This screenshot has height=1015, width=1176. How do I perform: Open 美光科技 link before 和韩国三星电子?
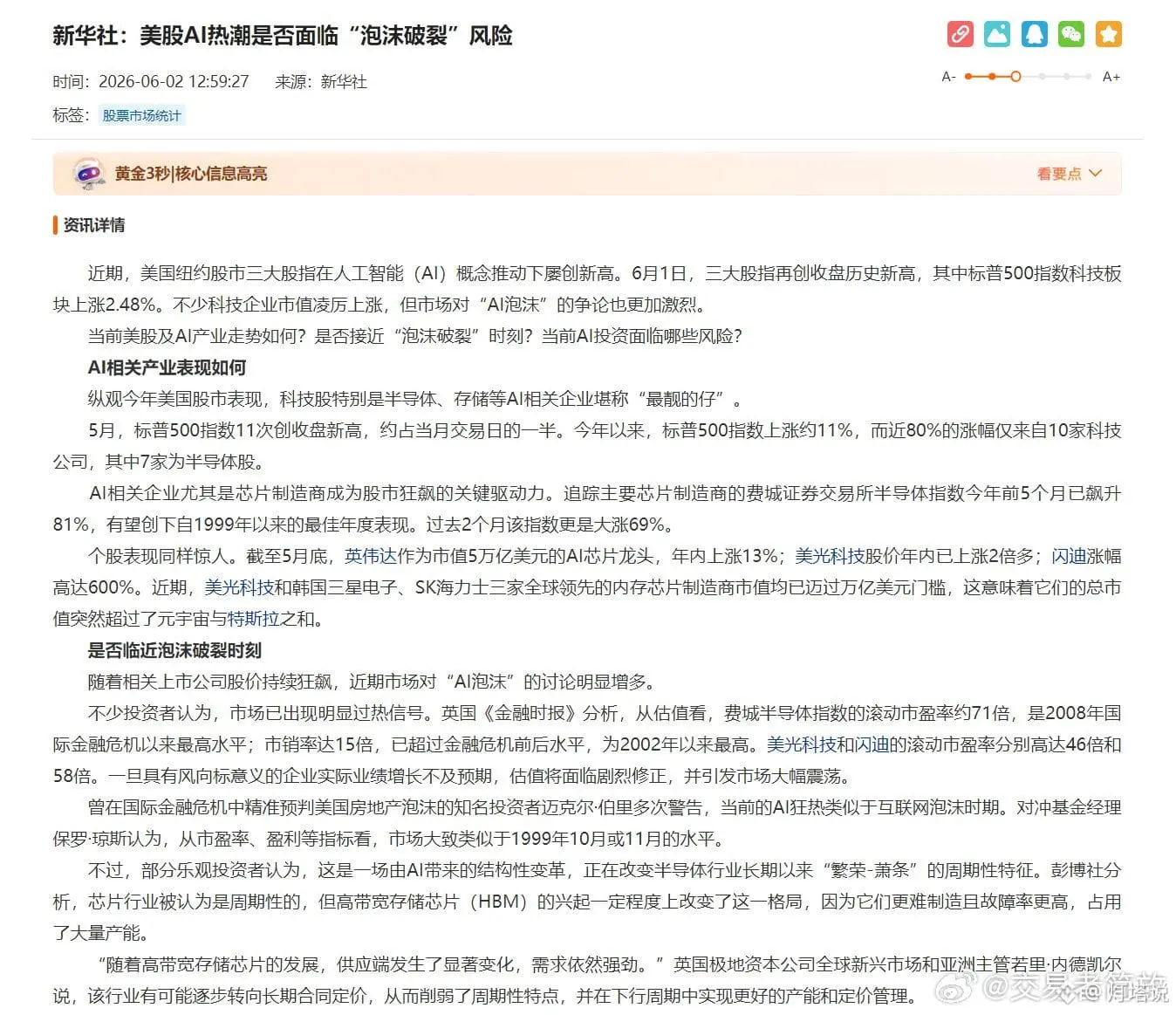click(x=239, y=587)
